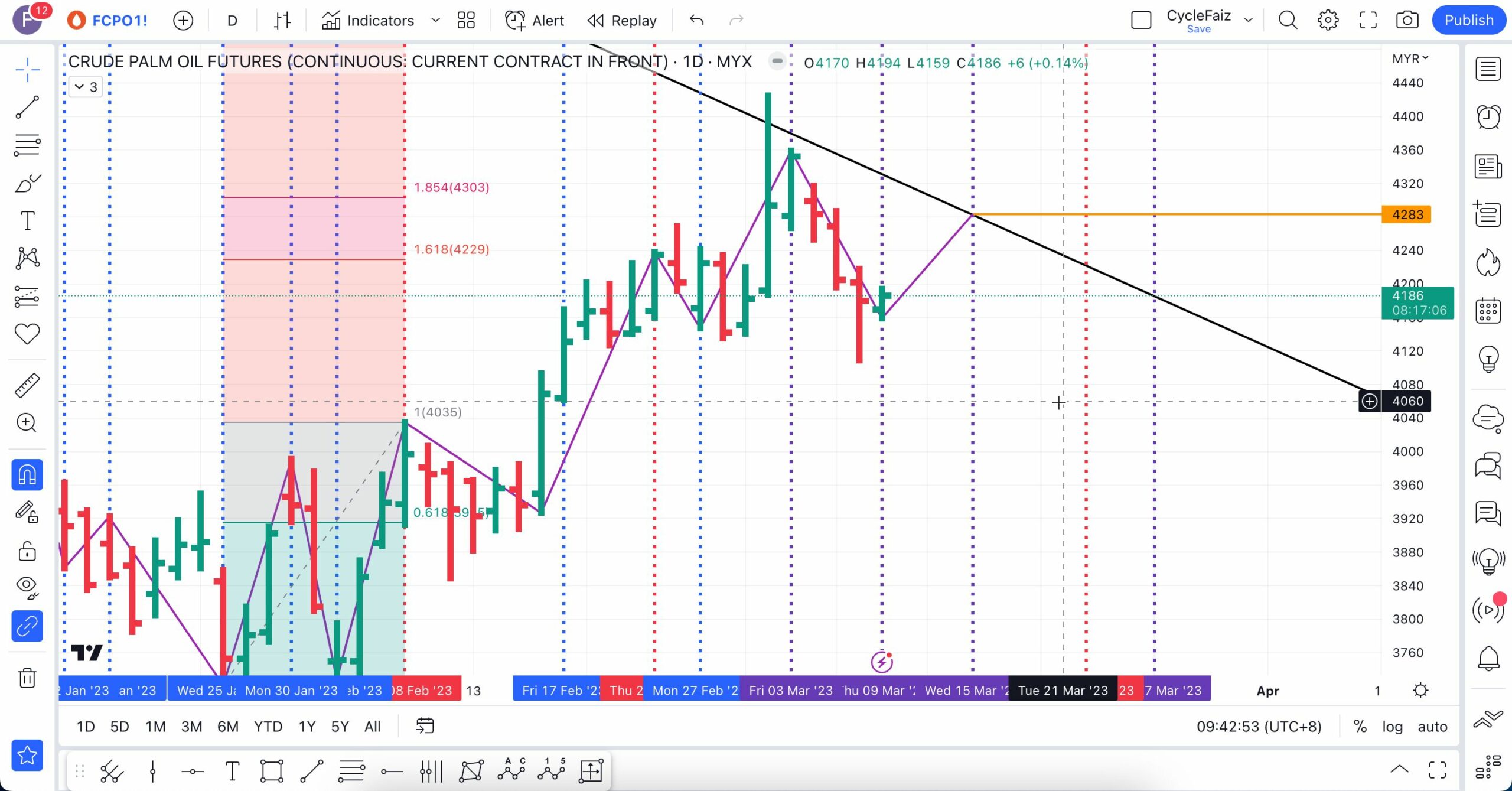Click the Publish button
This screenshot has width=1512, height=791.
pos(1468,20)
